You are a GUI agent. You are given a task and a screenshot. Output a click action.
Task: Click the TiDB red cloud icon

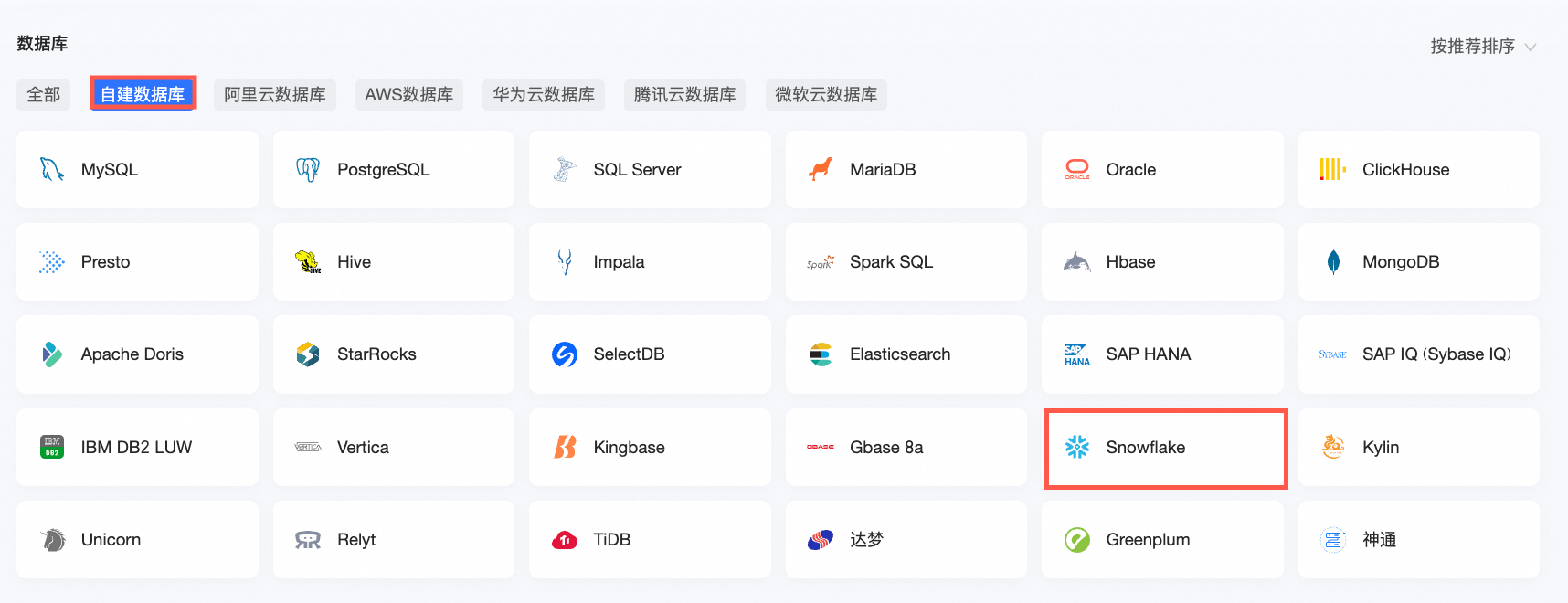pos(565,540)
